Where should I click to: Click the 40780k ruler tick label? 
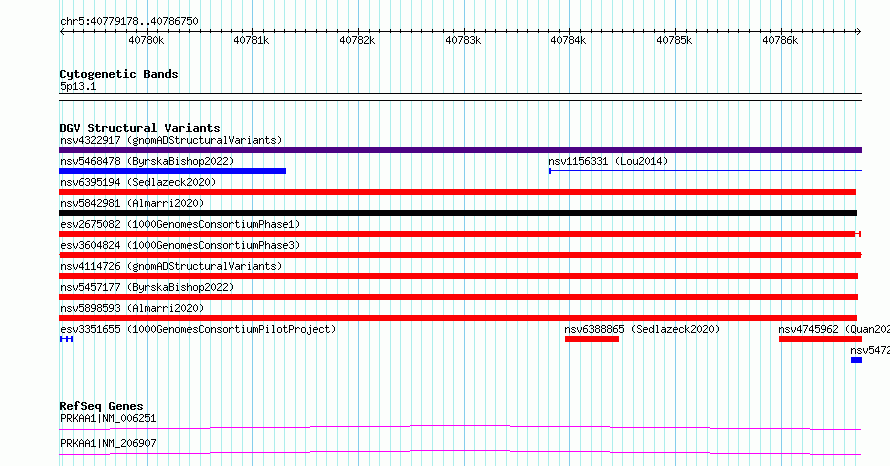(x=146, y=40)
